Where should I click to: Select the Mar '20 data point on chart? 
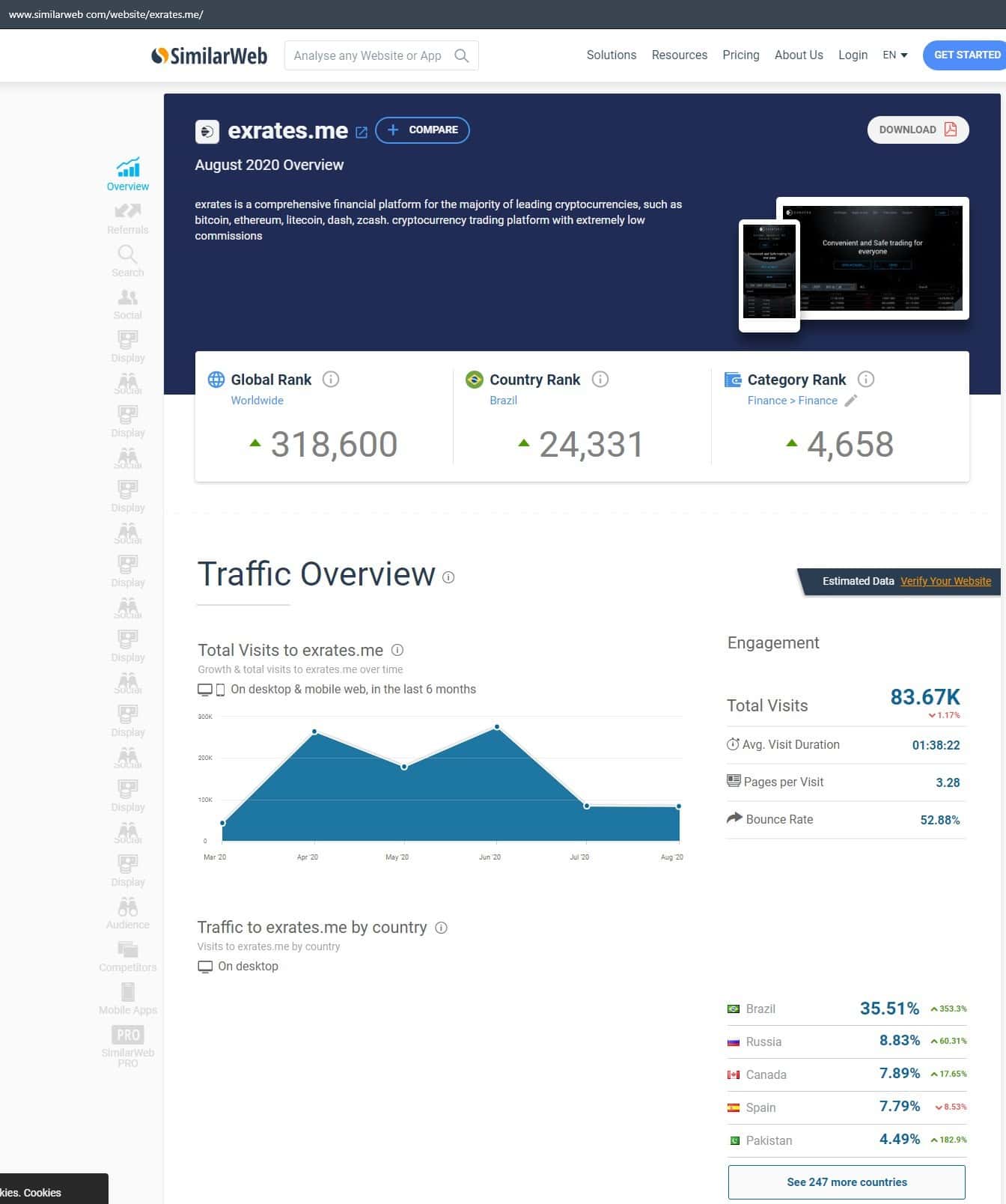point(222,823)
